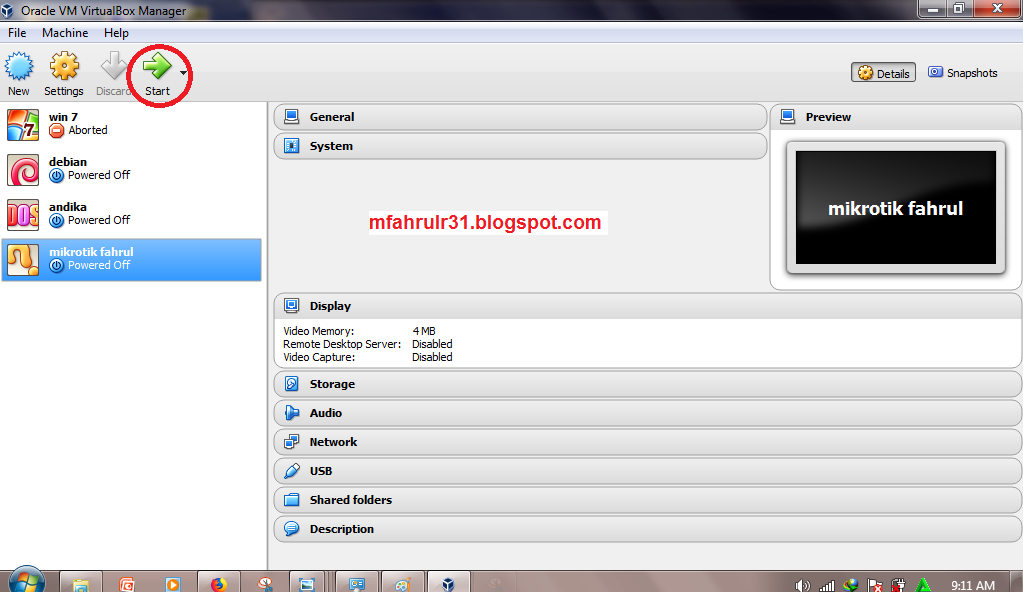Open the volume speaker tray icon

(802, 585)
